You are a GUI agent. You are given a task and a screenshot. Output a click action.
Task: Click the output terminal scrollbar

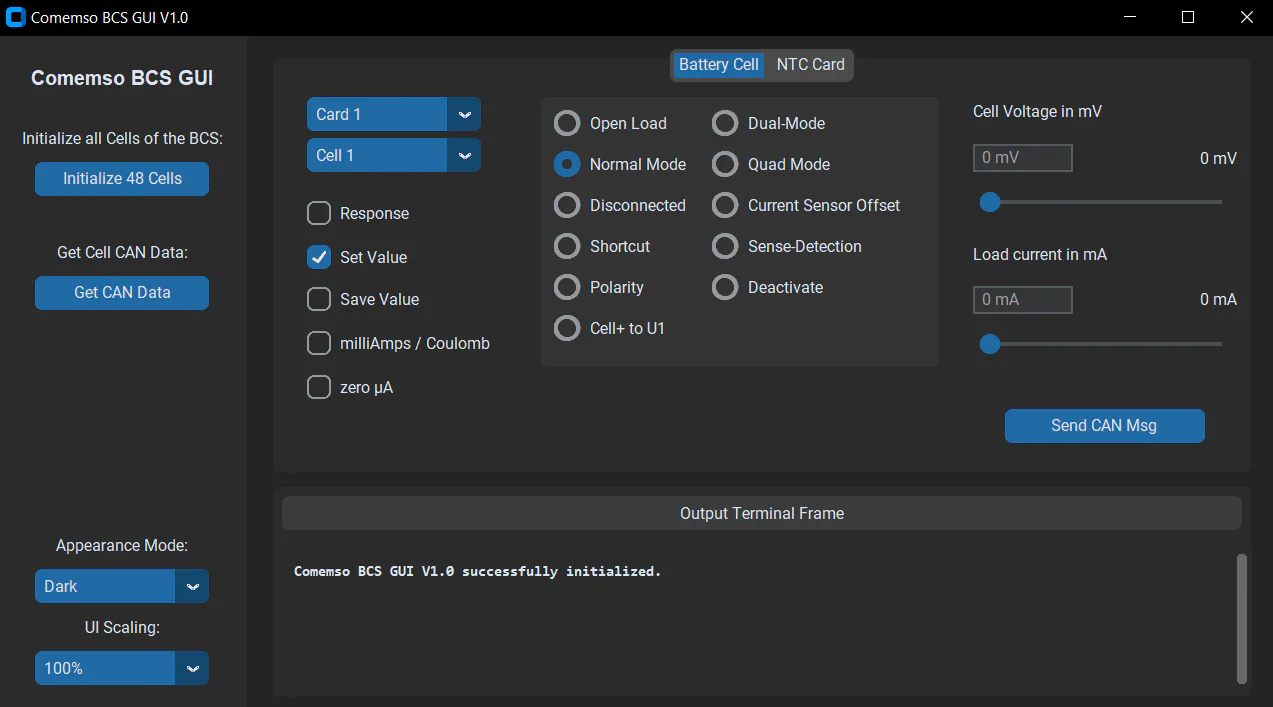(1242, 618)
